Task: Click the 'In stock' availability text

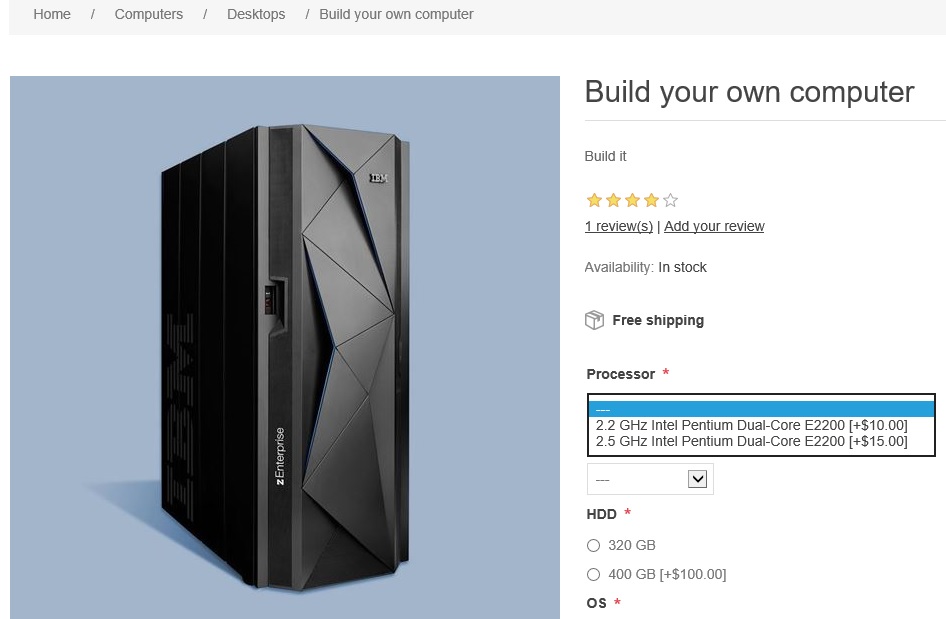Action: 682,267
